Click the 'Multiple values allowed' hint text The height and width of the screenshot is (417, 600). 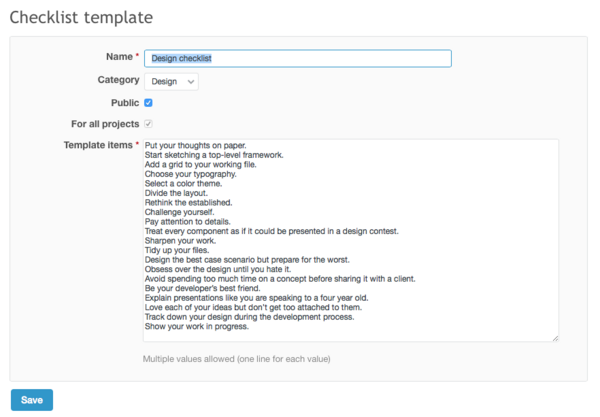(x=236, y=358)
